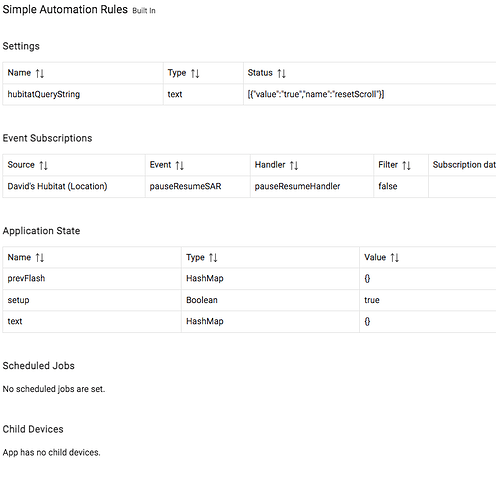
Task: Click the pauseResumeSAR event cell
Action: [198, 186]
